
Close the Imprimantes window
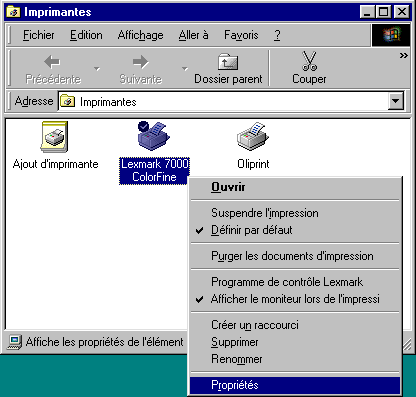tap(402, 12)
